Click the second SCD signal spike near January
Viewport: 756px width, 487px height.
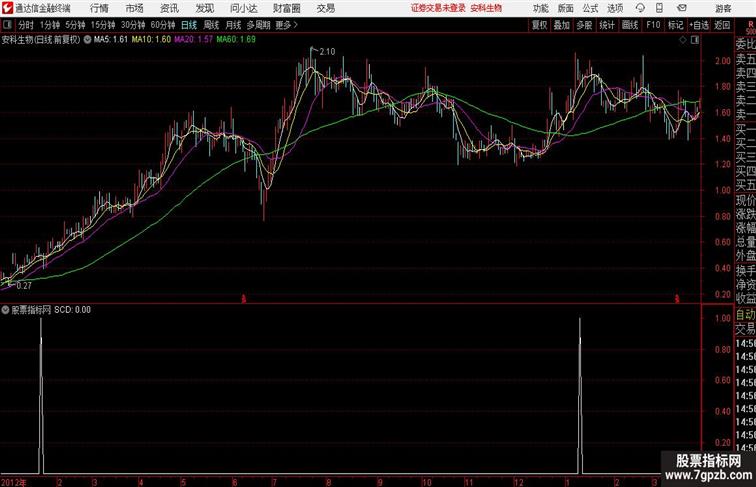(x=580, y=395)
